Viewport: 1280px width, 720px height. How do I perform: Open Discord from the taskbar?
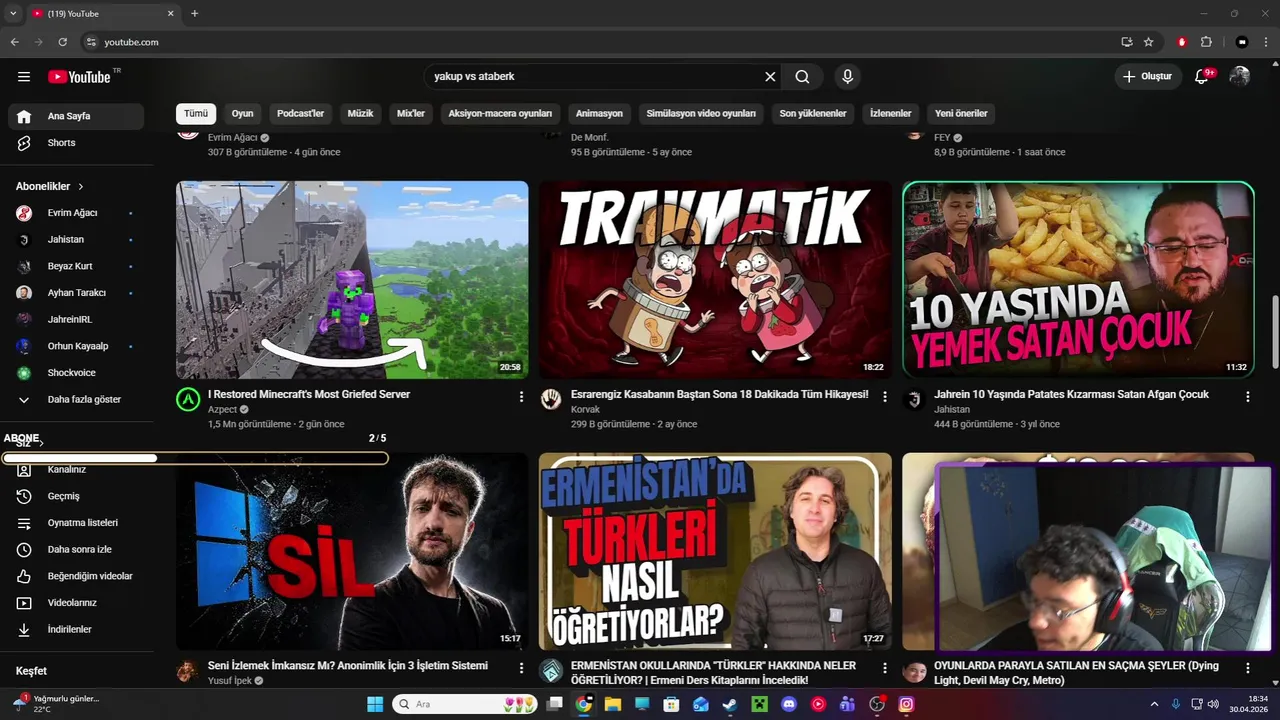[789, 704]
